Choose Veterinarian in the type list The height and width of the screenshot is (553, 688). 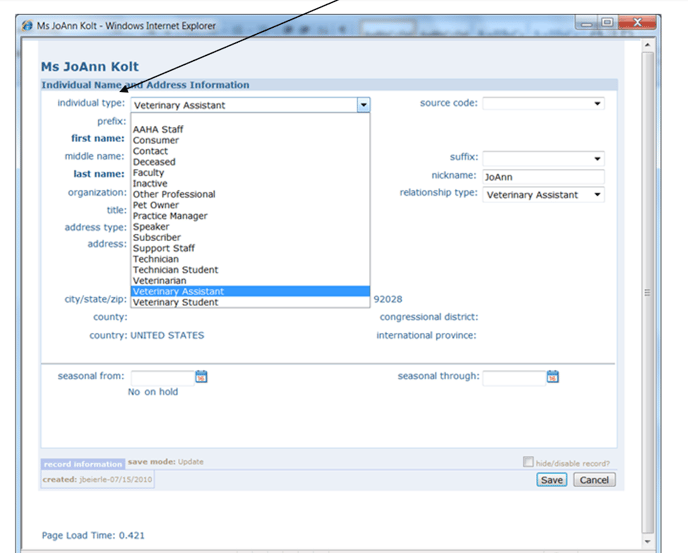click(x=160, y=281)
